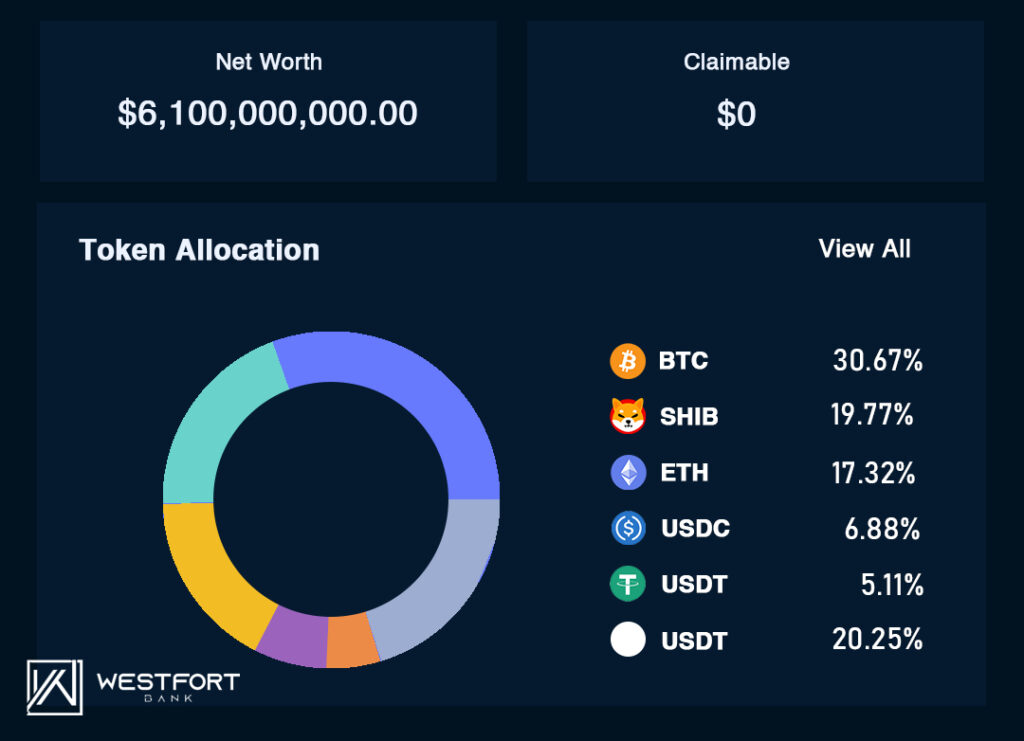Click the white circle token icon
The image size is (1024, 741).
(x=628, y=640)
